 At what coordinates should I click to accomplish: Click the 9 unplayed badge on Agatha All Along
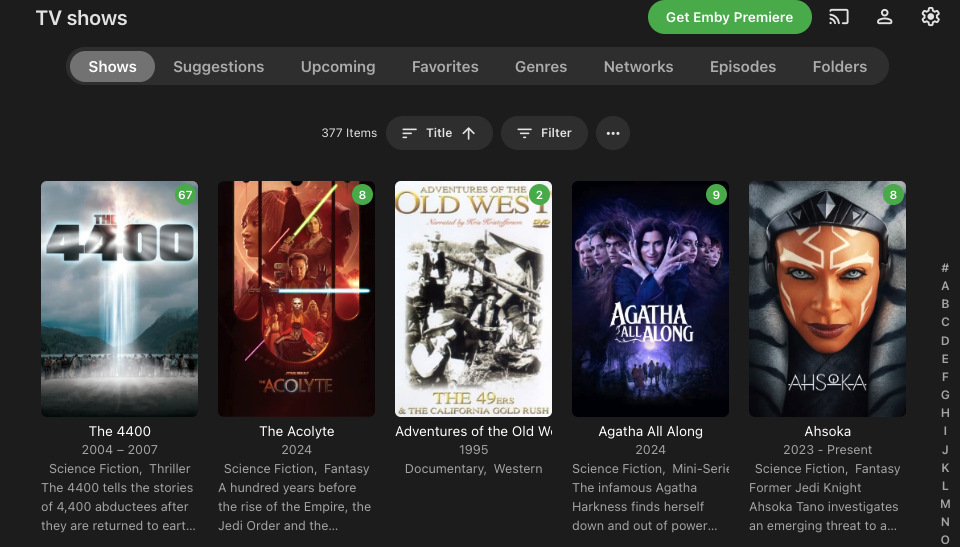click(x=716, y=195)
